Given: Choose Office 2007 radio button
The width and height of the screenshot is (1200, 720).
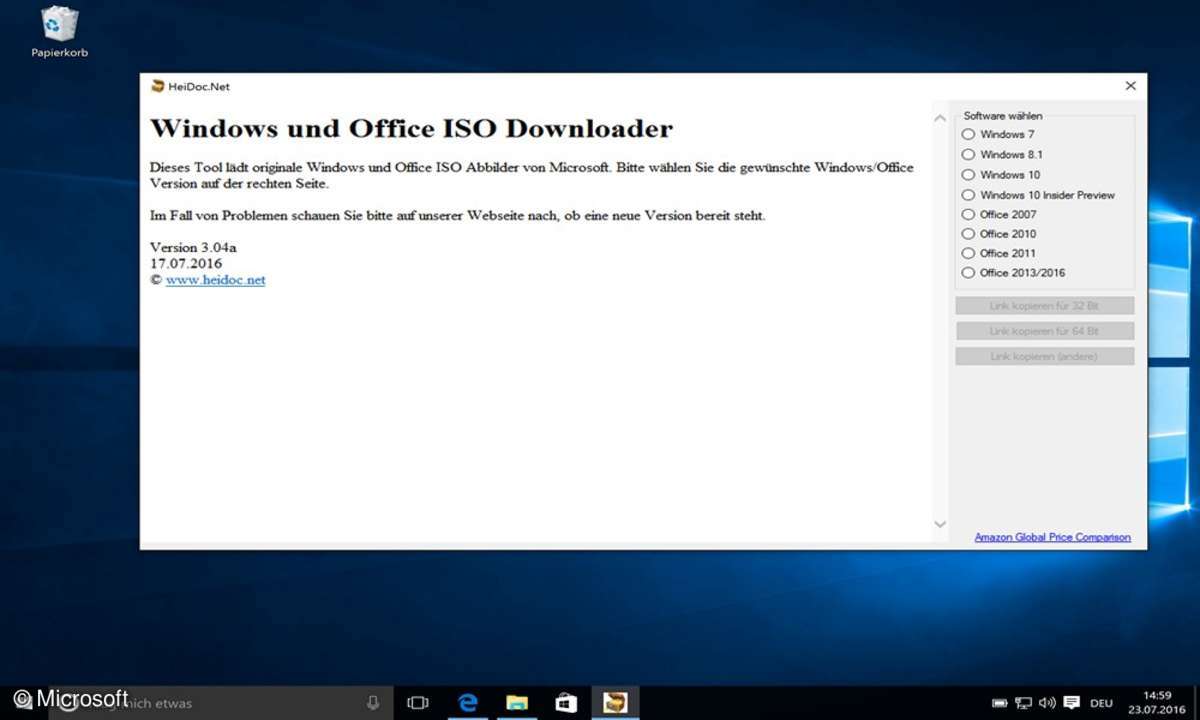Looking at the screenshot, I should [x=967, y=214].
